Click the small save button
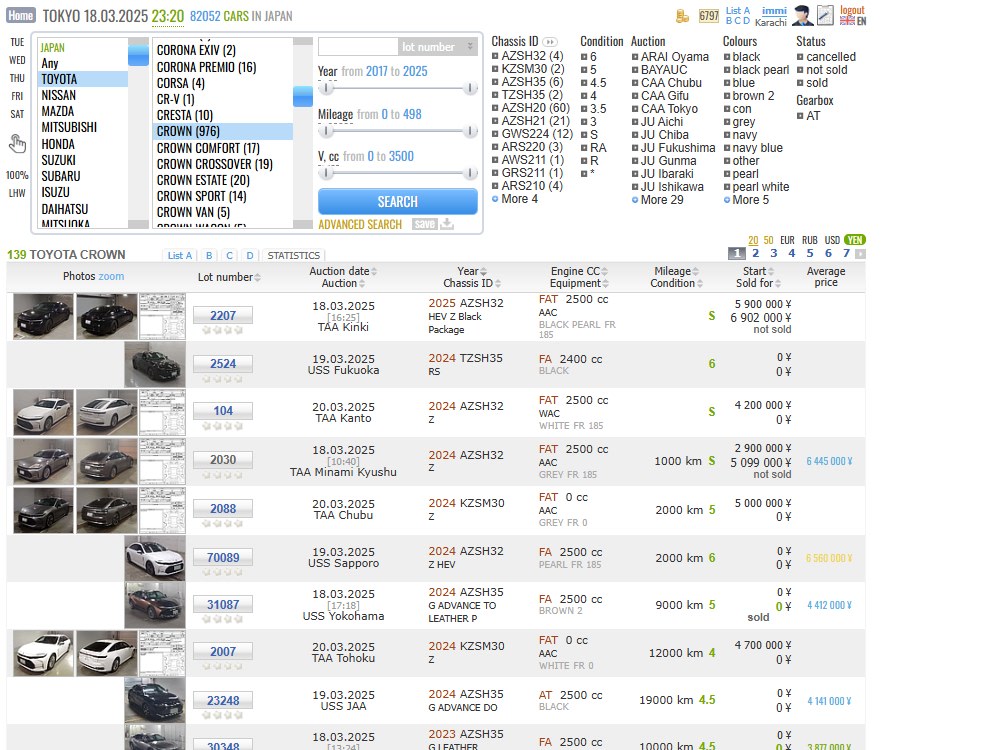Screen dimensions: 1000x750 point(424,224)
